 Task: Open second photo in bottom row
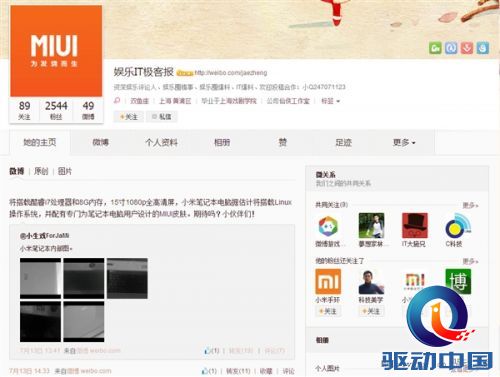coord(84,322)
